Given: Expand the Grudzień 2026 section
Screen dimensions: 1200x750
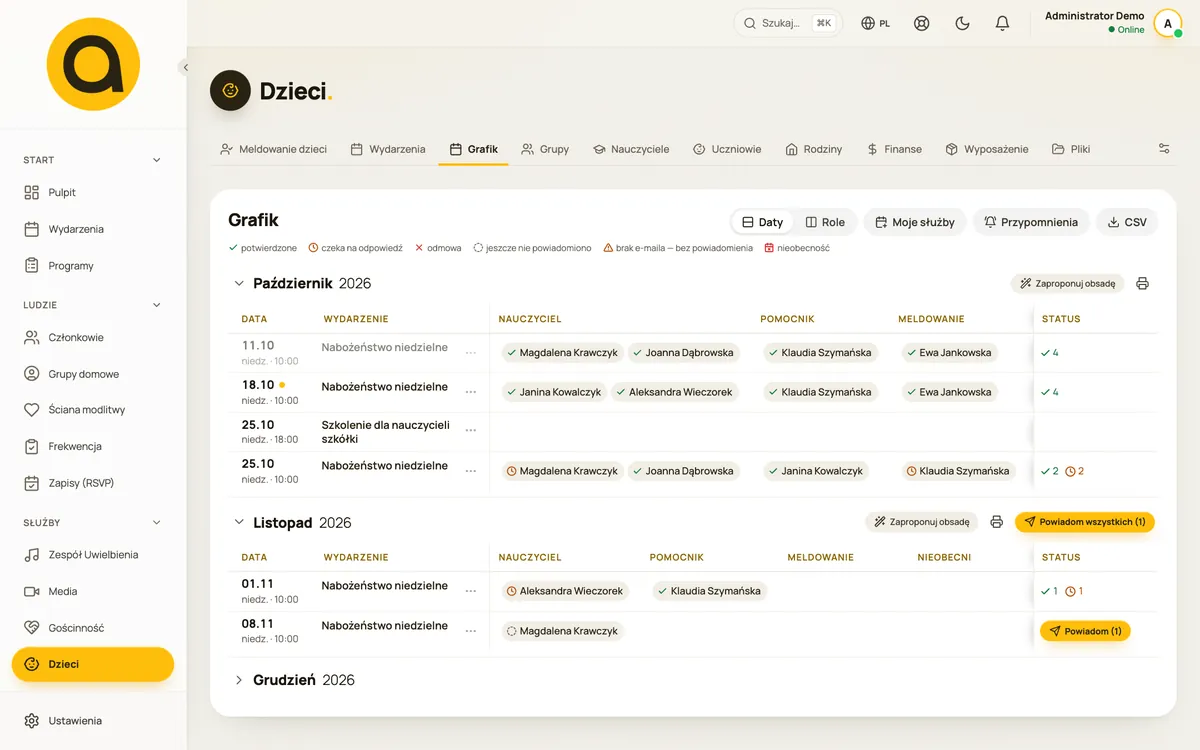Looking at the screenshot, I should coord(239,680).
